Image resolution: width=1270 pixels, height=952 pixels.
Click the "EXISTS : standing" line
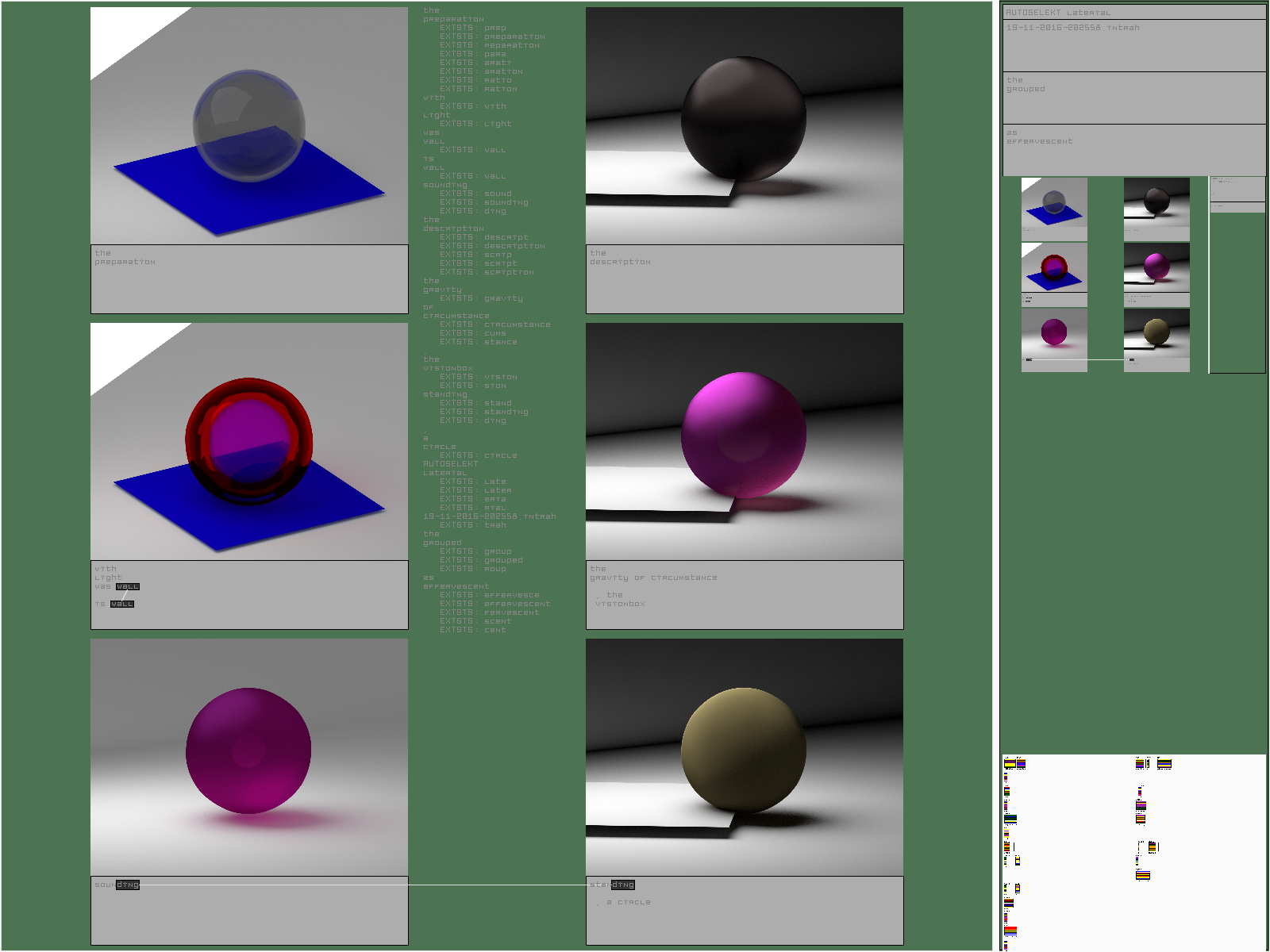pos(484,412)
